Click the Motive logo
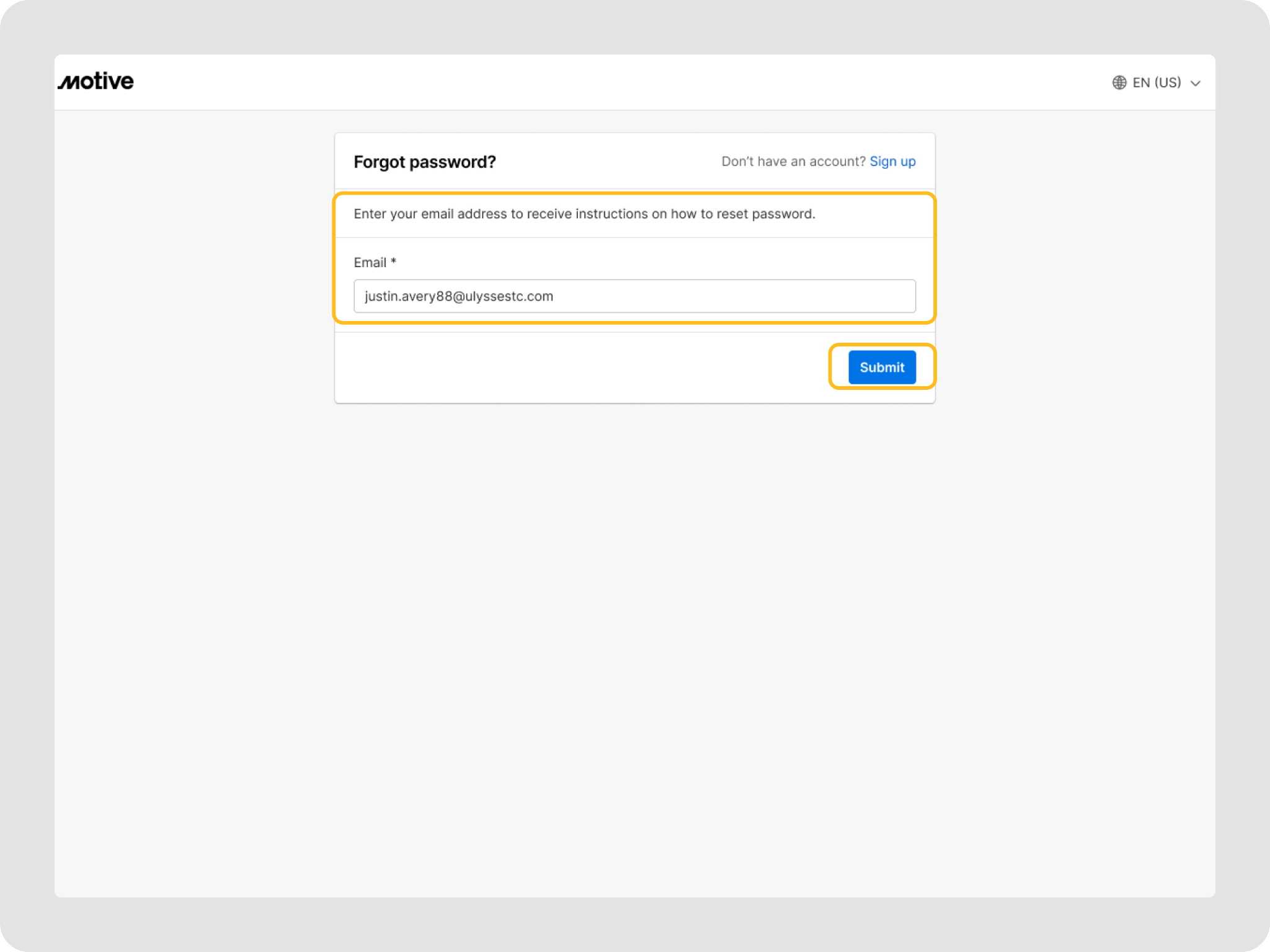Viewport: 1270px width, 952px height. [x=96, y=81]
